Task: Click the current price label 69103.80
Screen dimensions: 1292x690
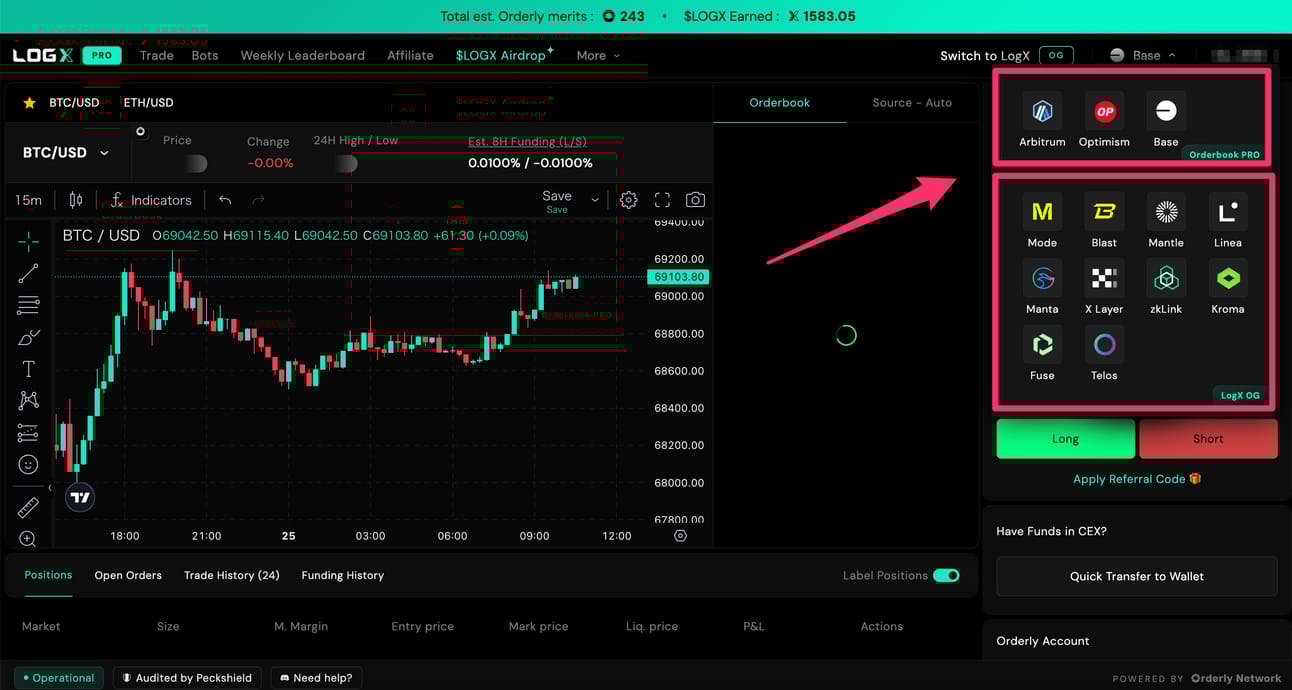Action: pos(679,277)
